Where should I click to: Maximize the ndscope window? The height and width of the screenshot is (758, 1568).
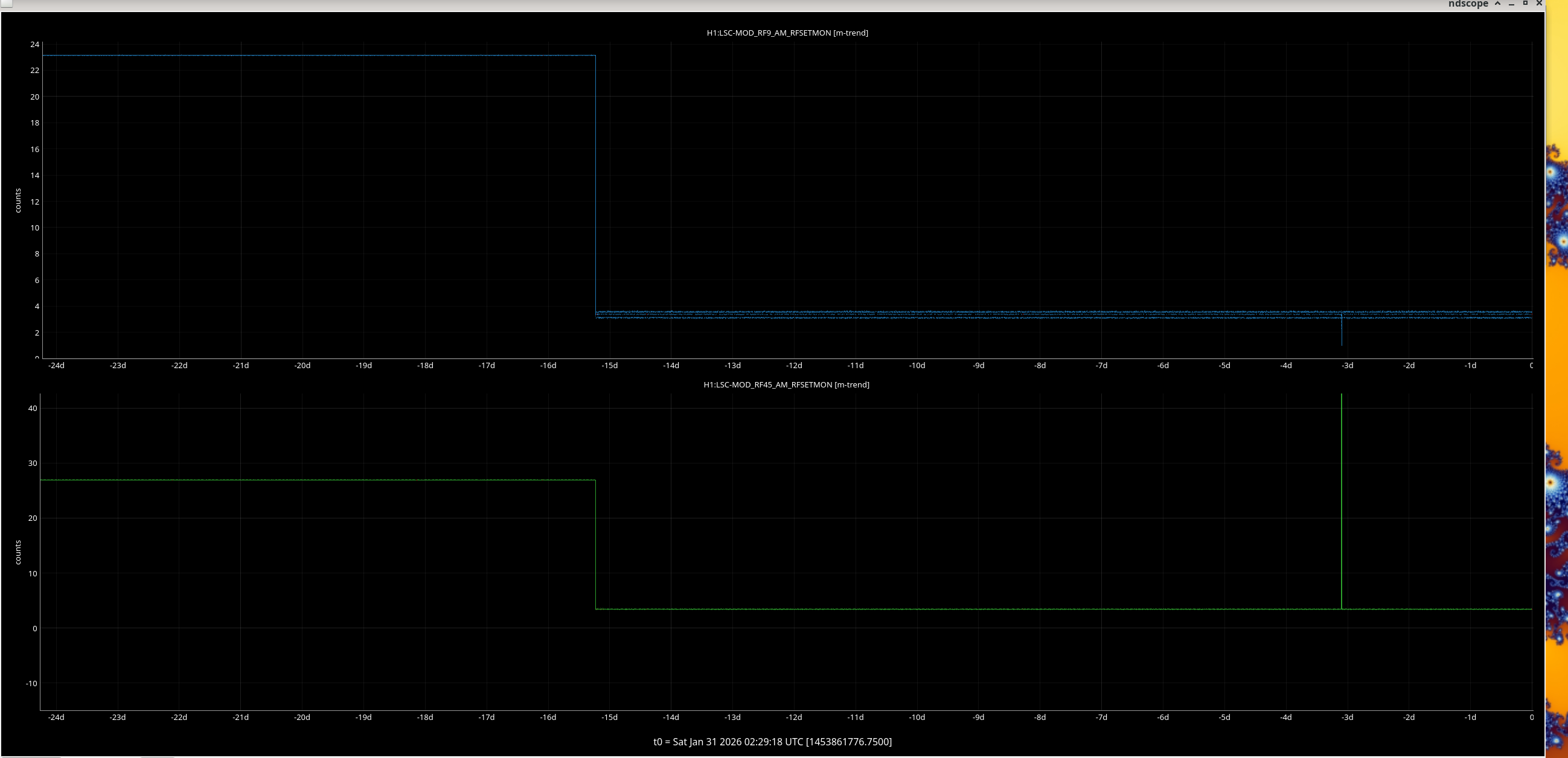click(1525, 3)
